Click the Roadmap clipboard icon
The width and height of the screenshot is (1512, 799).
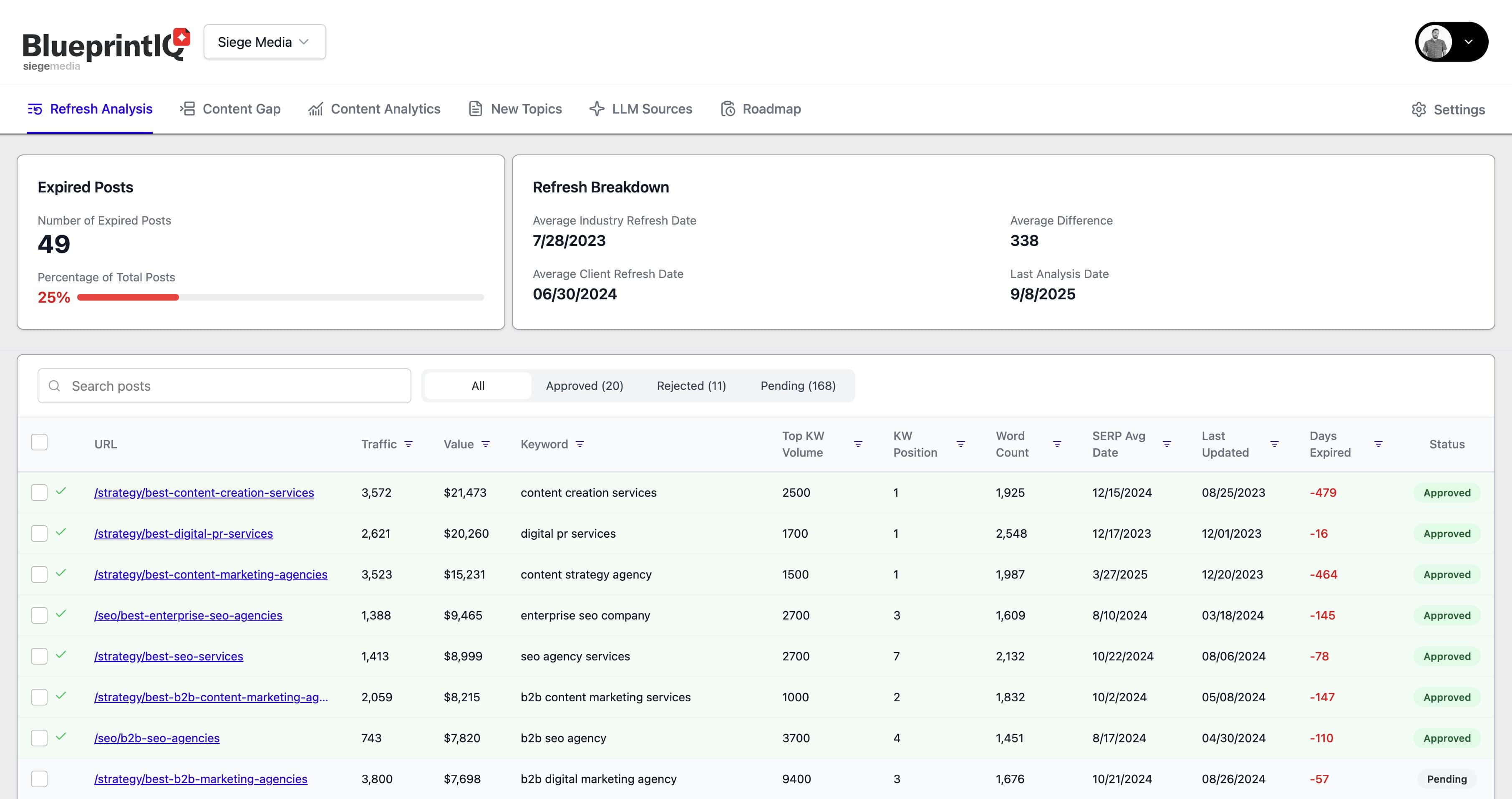728,109
